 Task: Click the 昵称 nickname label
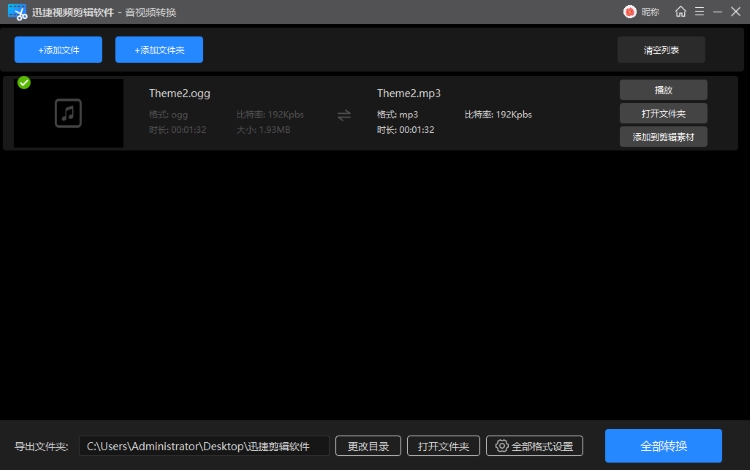650,12
